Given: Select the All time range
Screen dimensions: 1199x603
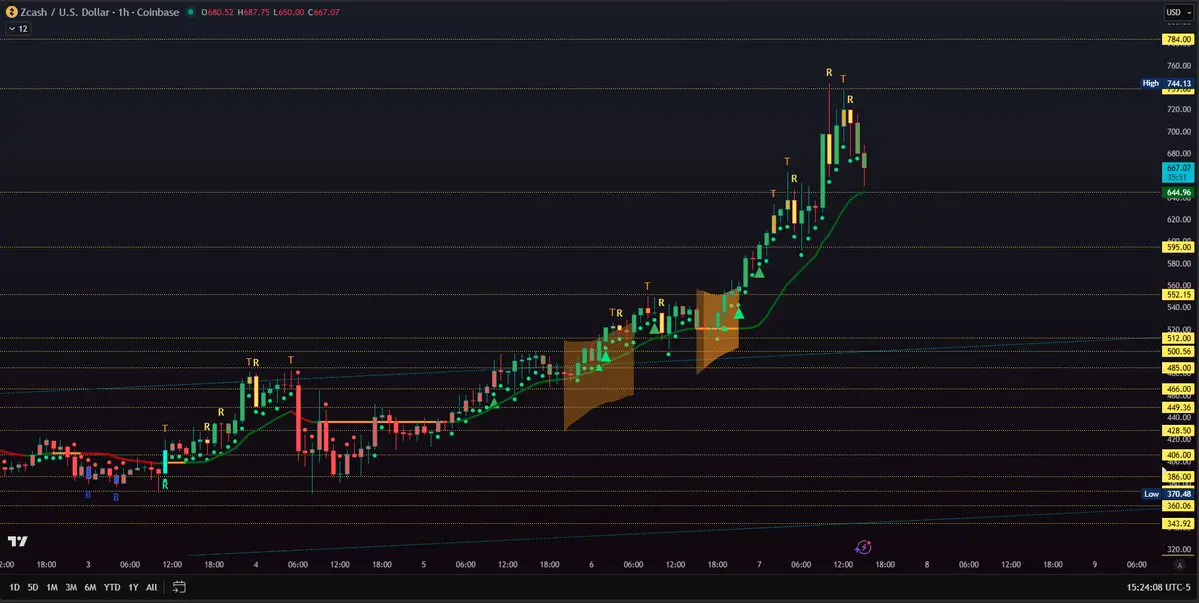Looking at the screenshot, I should point(151,588).
